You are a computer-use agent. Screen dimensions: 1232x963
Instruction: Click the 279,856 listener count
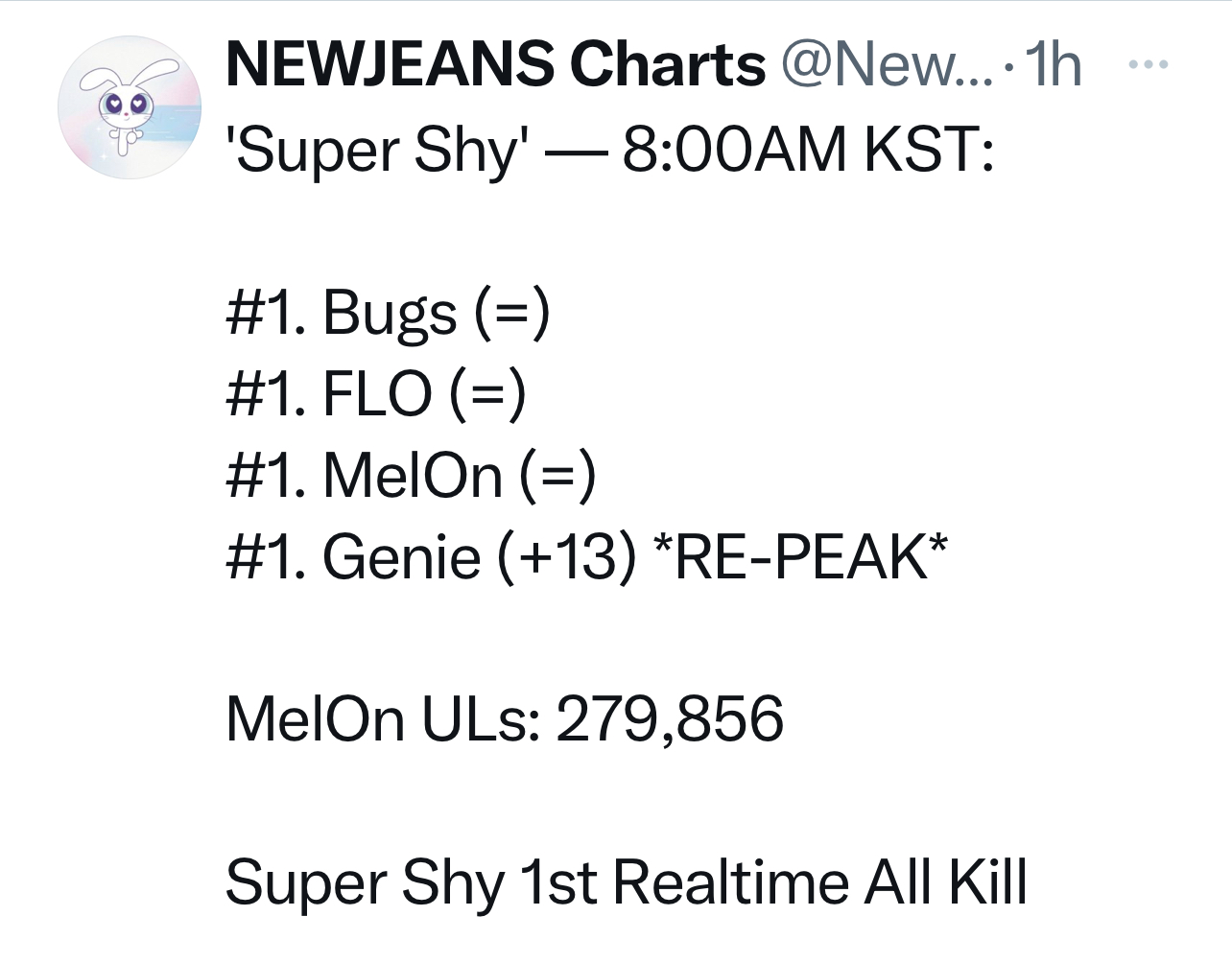[x=670, y=718]
